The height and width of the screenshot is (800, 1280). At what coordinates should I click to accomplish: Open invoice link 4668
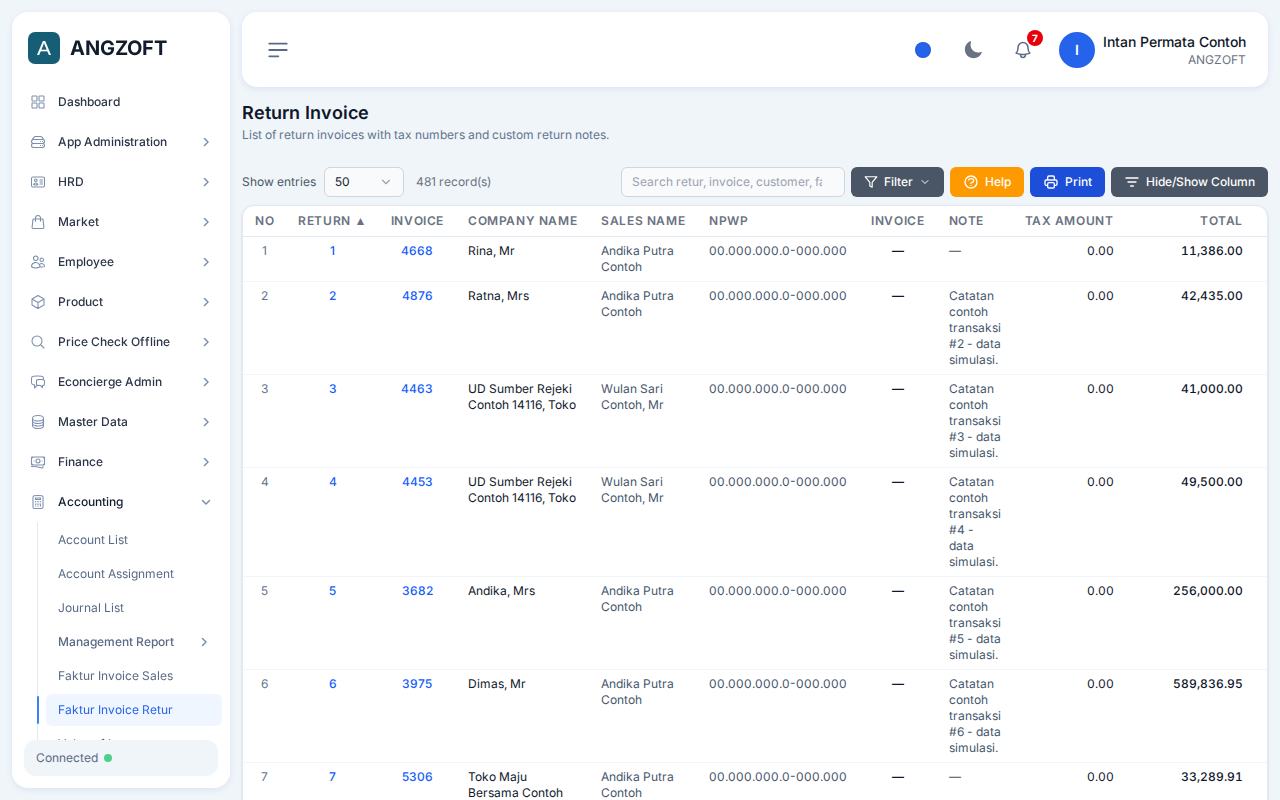click(417, 251)
